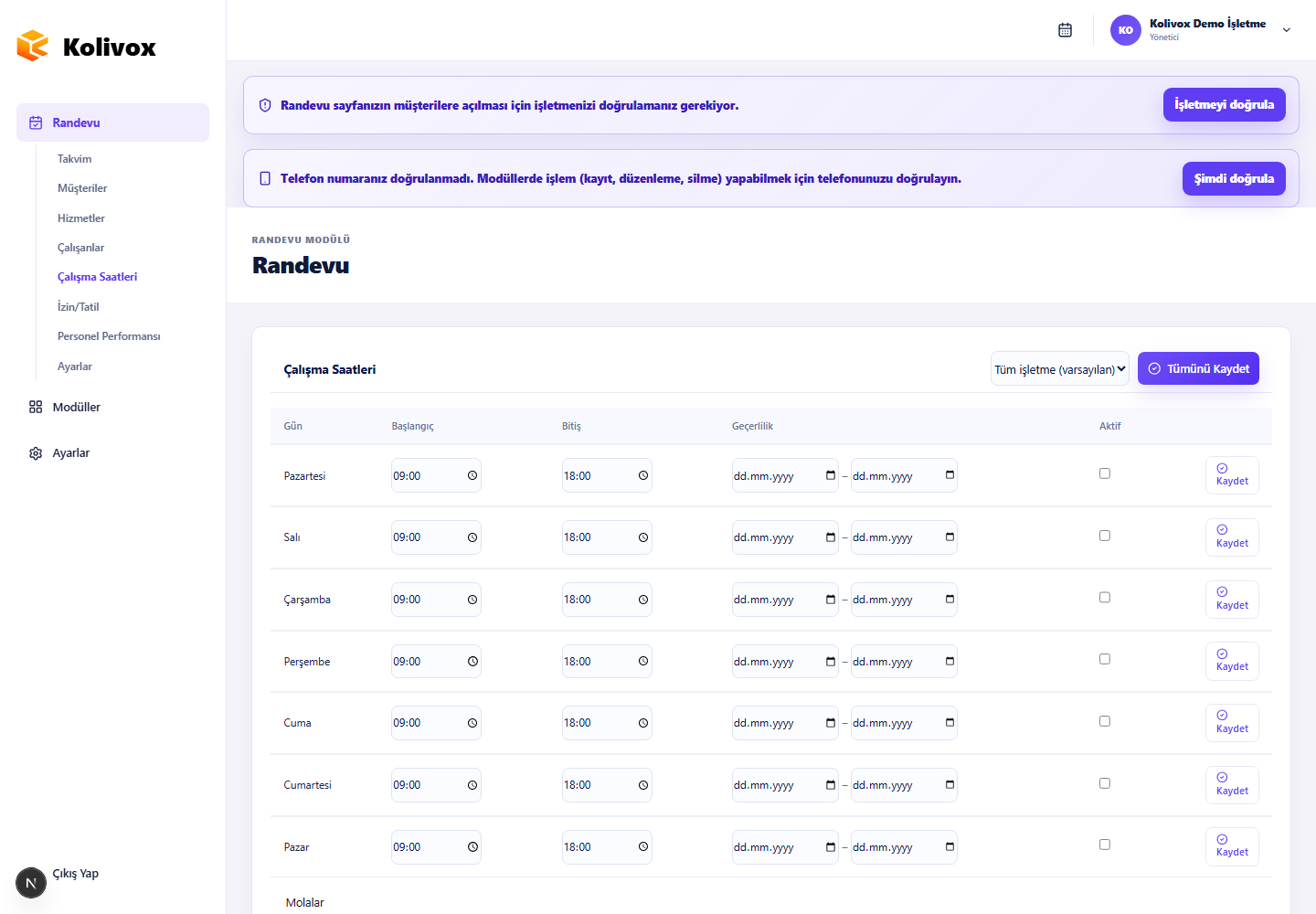The image size is (1316, 914).
Task: Open the Tüm işletme (varsayılan) dropdown
Action: tap(1060, 369)
